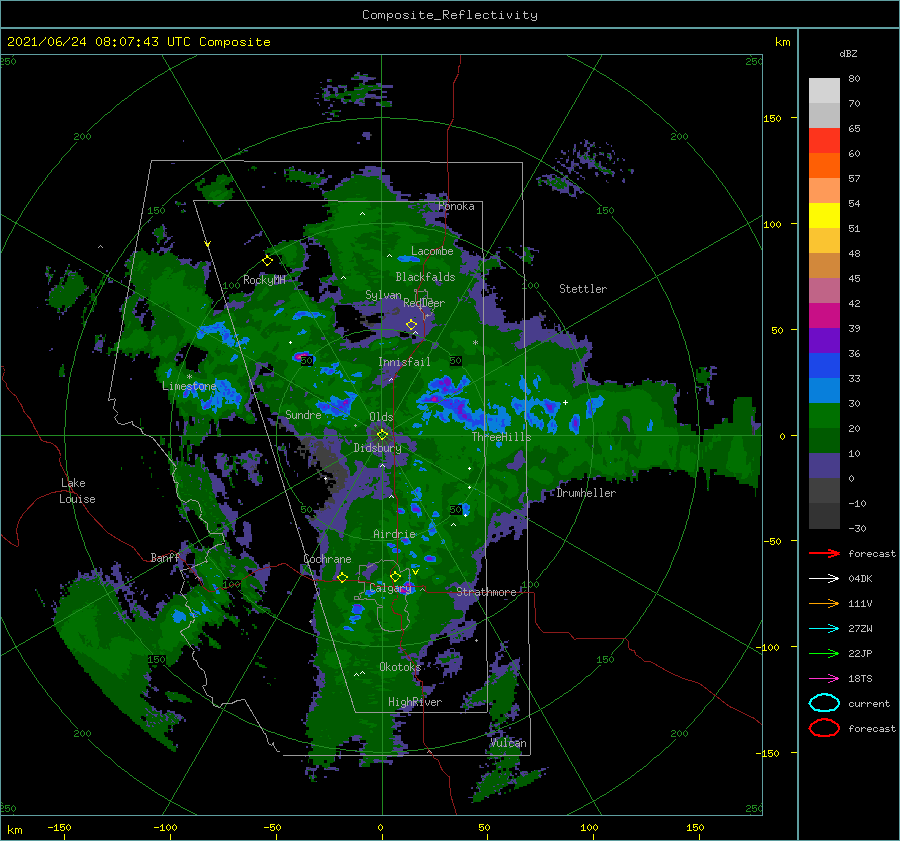Click the green 22JP arrow icon

click(824, 653)
